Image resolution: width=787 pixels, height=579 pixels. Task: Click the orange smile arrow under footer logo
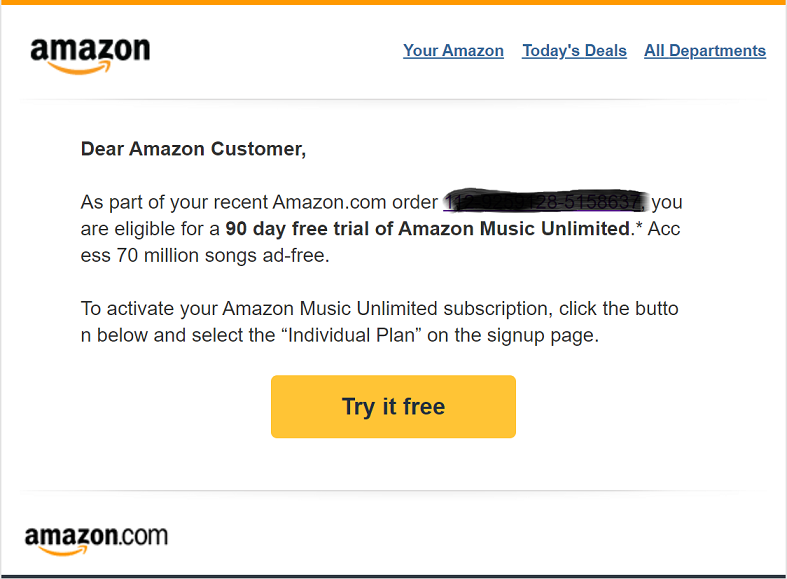pos(63,551)
